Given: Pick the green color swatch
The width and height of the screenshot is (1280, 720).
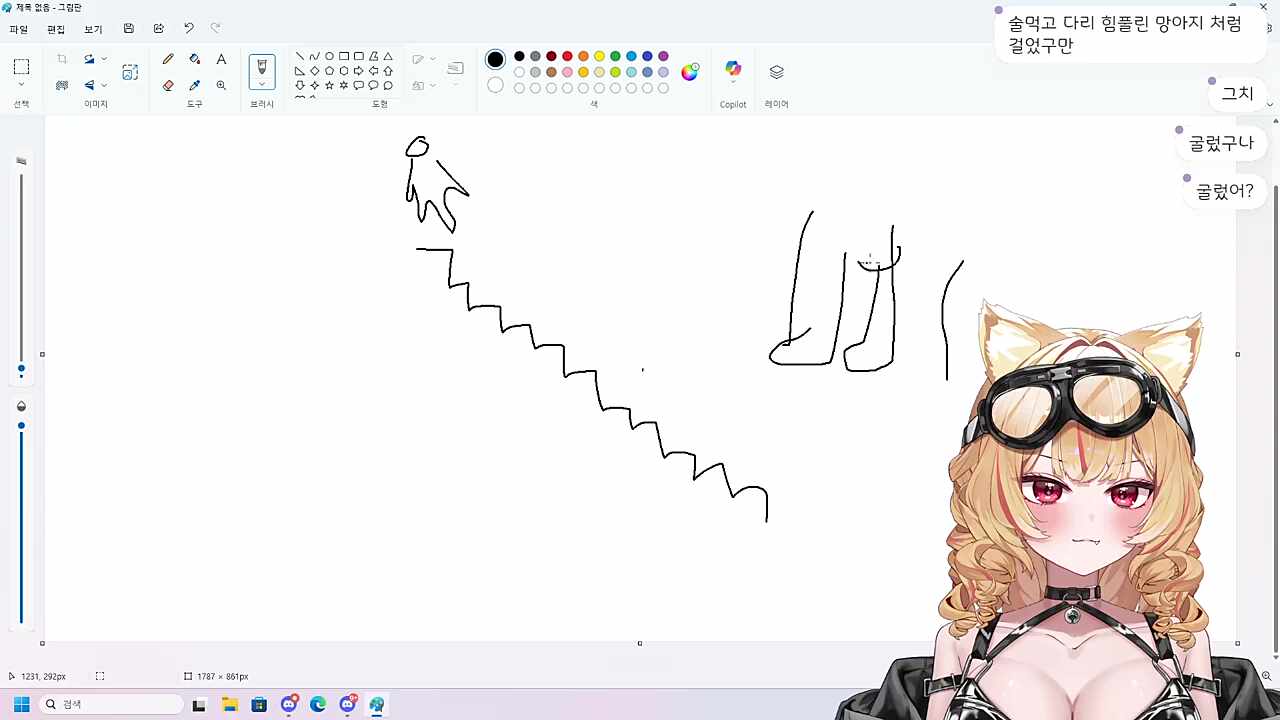Looking at the screenshot, I should point(615,56).
